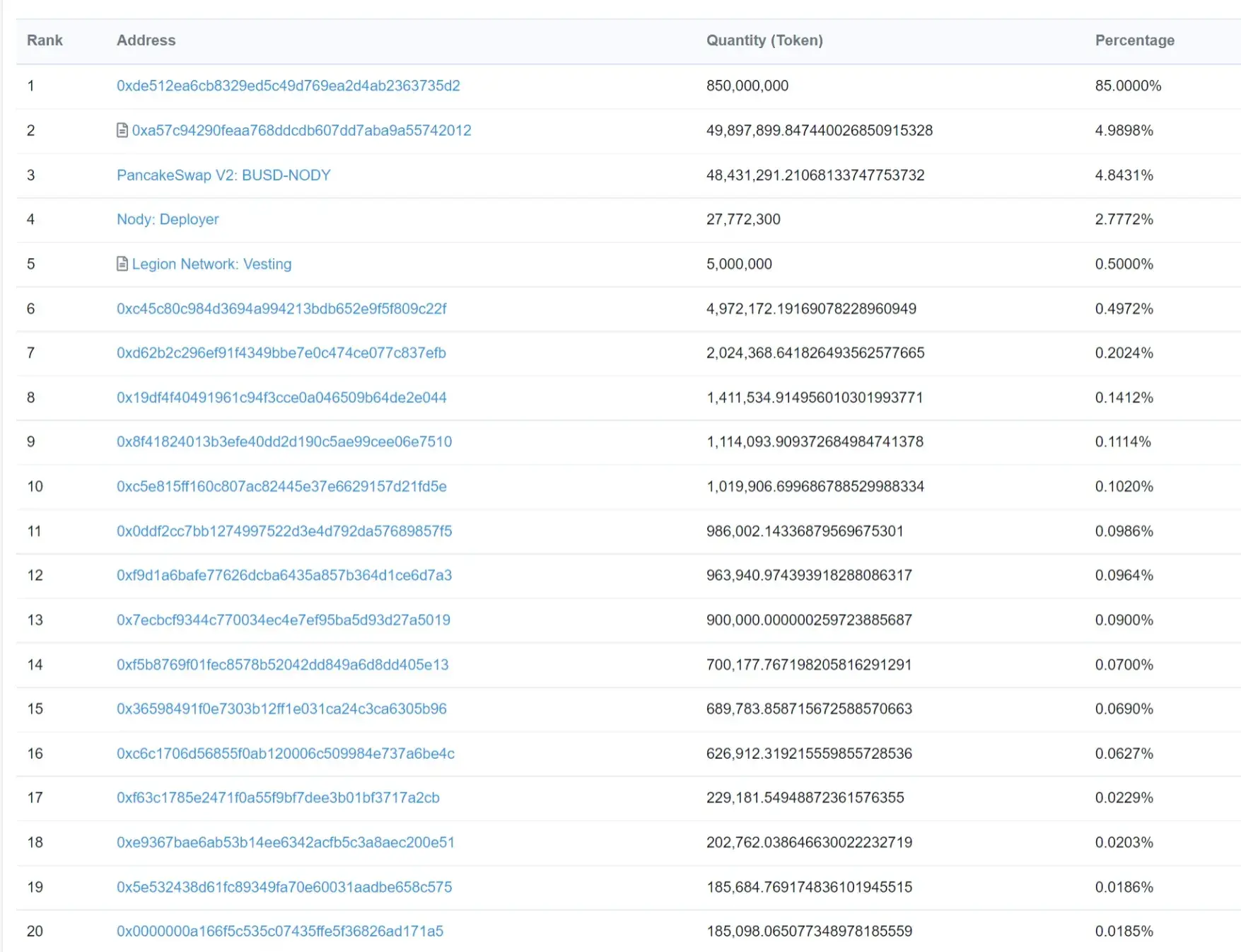Open address 0xde512ea6cb8329ed5c49d769ea2d4ab2363735d2
This screenshot has height=952, width=1241.
click(x=289, y=86)
